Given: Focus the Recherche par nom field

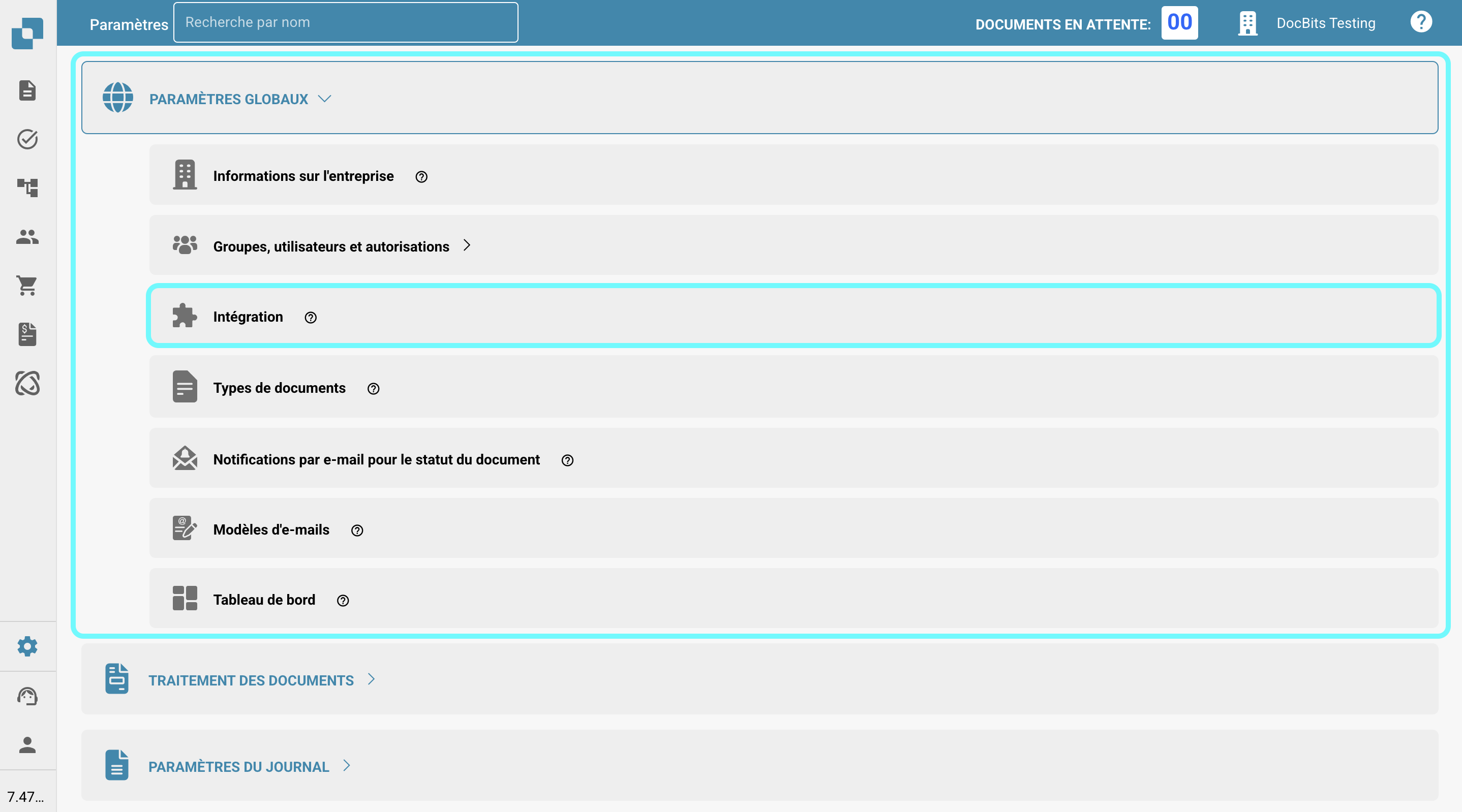Looking at the screenshot, I should (x=345, y=23).
